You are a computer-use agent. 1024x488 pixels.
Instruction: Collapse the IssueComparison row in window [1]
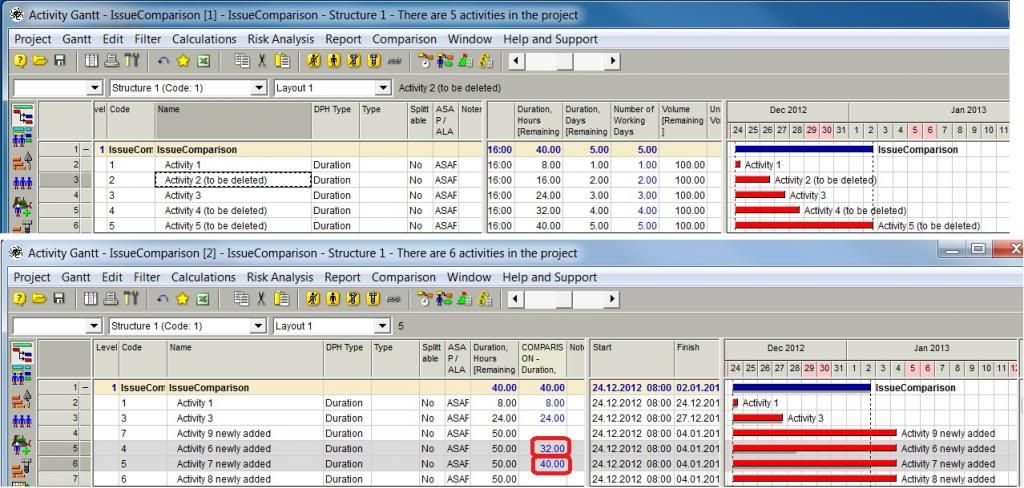[86, 150]
